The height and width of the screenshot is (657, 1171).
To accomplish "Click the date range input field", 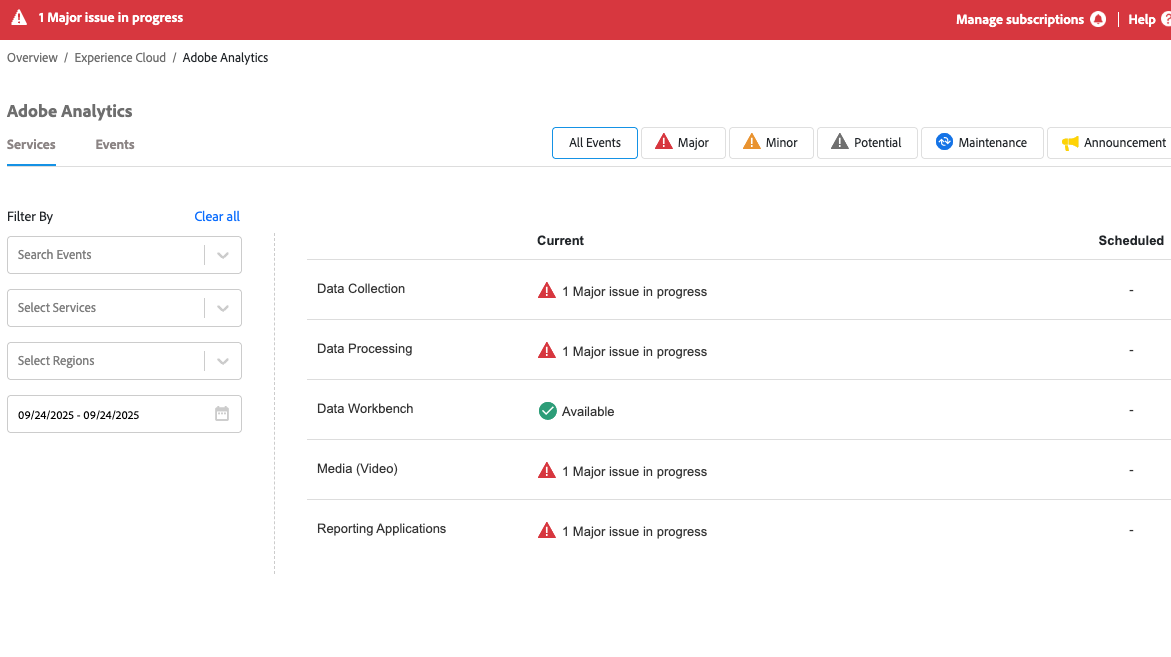I will tap(110, 414).
